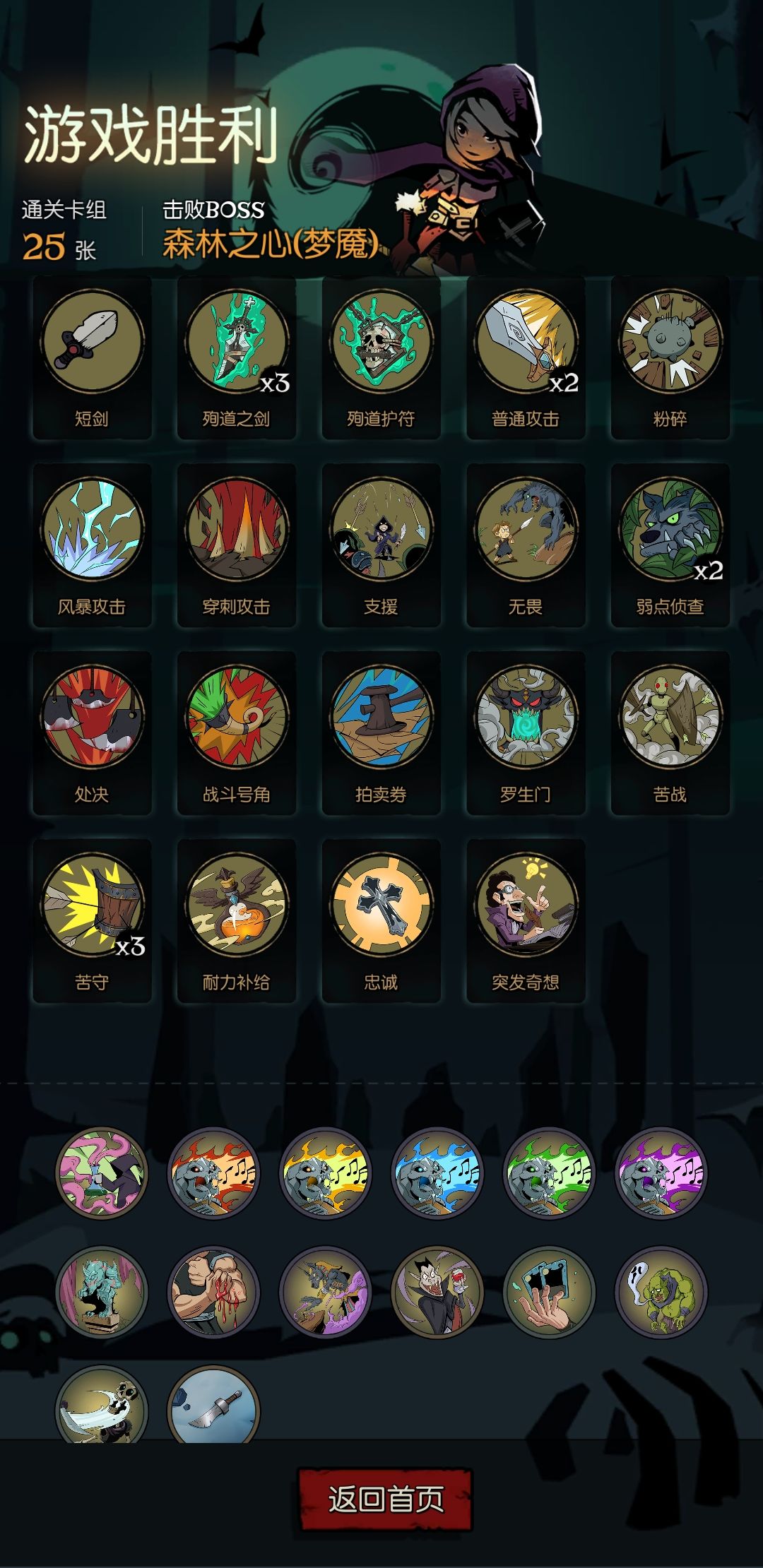Select the blue flame skull relic
The width and height of the screenshot is (763, 1568).
pos(437,1173)
